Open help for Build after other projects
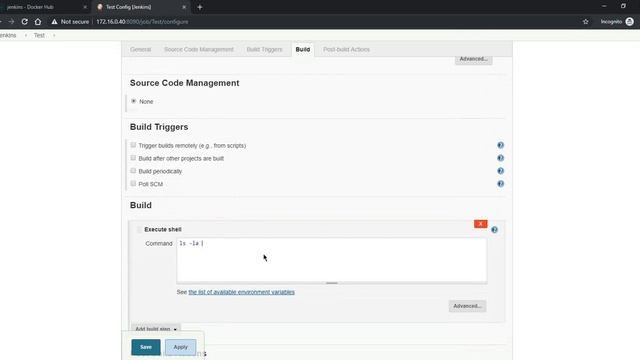The width and height of the screenshot is (640, 360). click(x=500, y=158)
